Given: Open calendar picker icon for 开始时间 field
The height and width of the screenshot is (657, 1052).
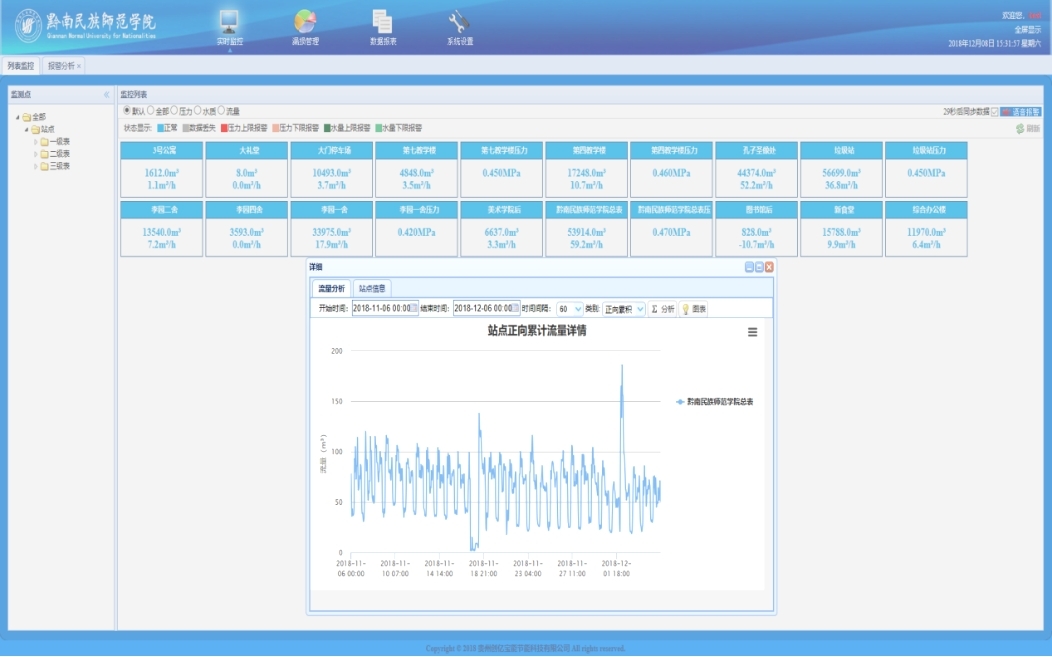Looking at the screenshot, I should tap(414, 308).
